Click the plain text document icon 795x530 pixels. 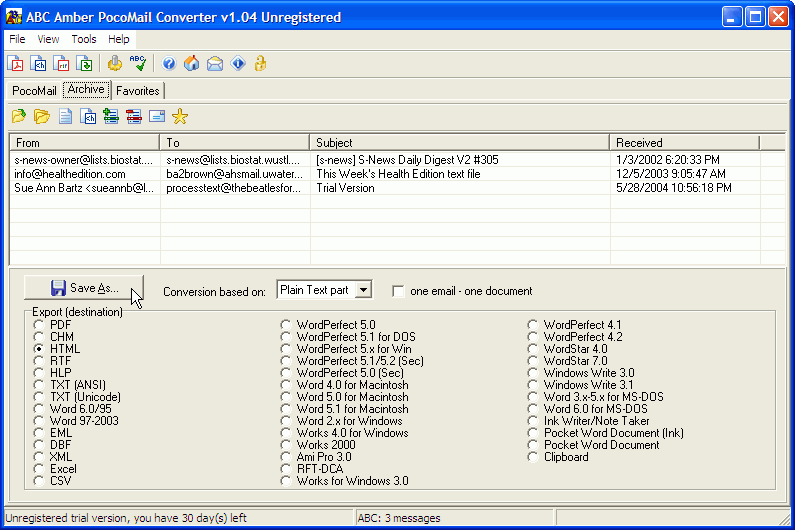pos(65,116)
